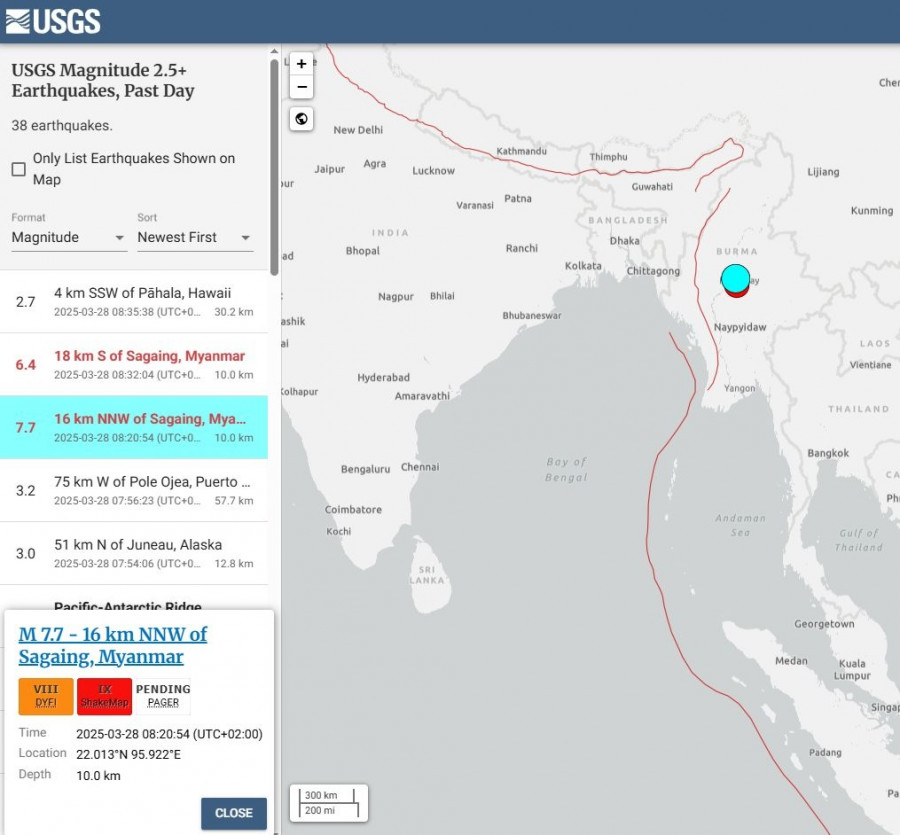Zoom out on the map
The image size is (900, 835).
point(302,87)
